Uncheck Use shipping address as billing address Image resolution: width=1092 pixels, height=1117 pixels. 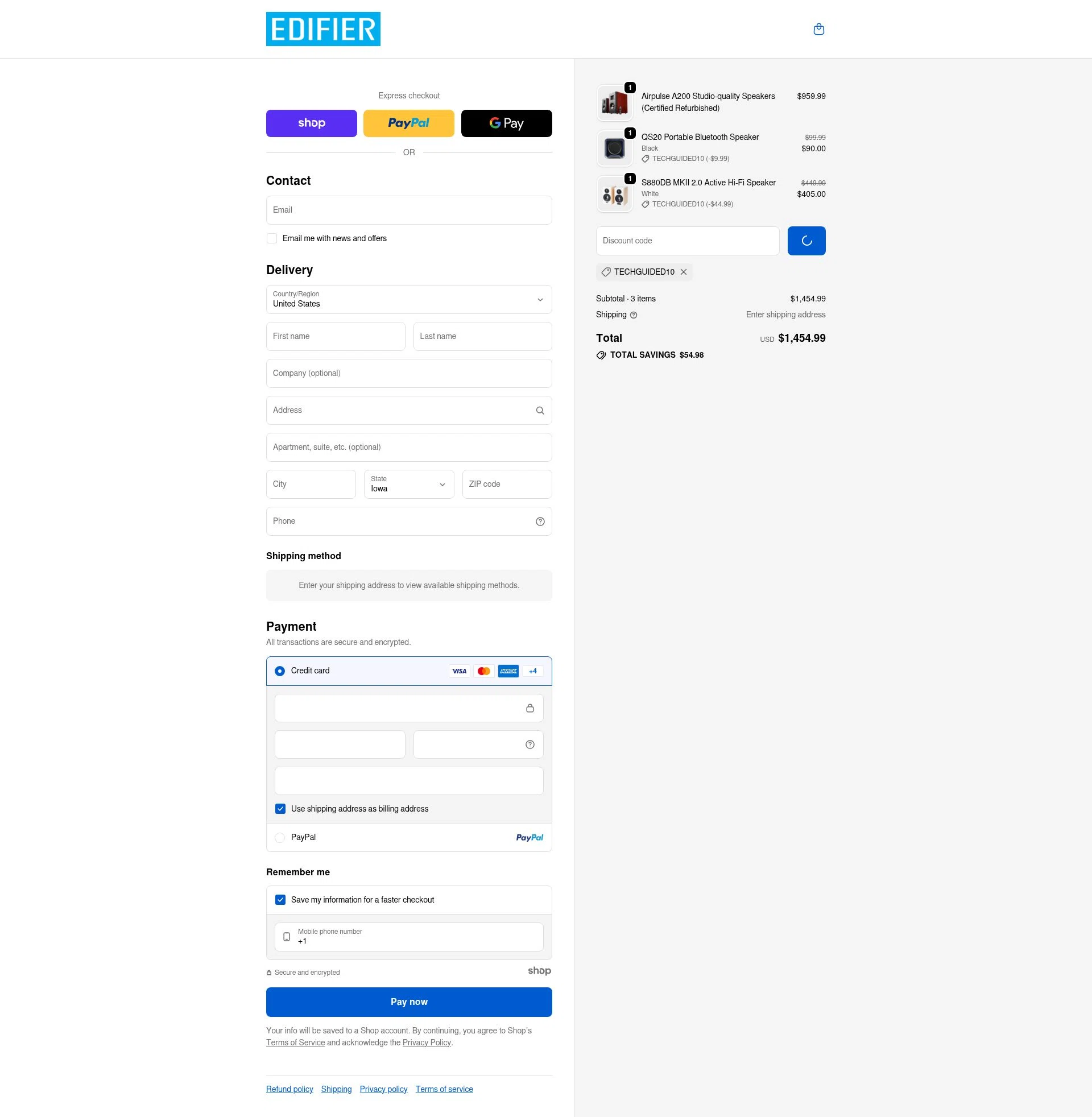click(x=280, y=809)
